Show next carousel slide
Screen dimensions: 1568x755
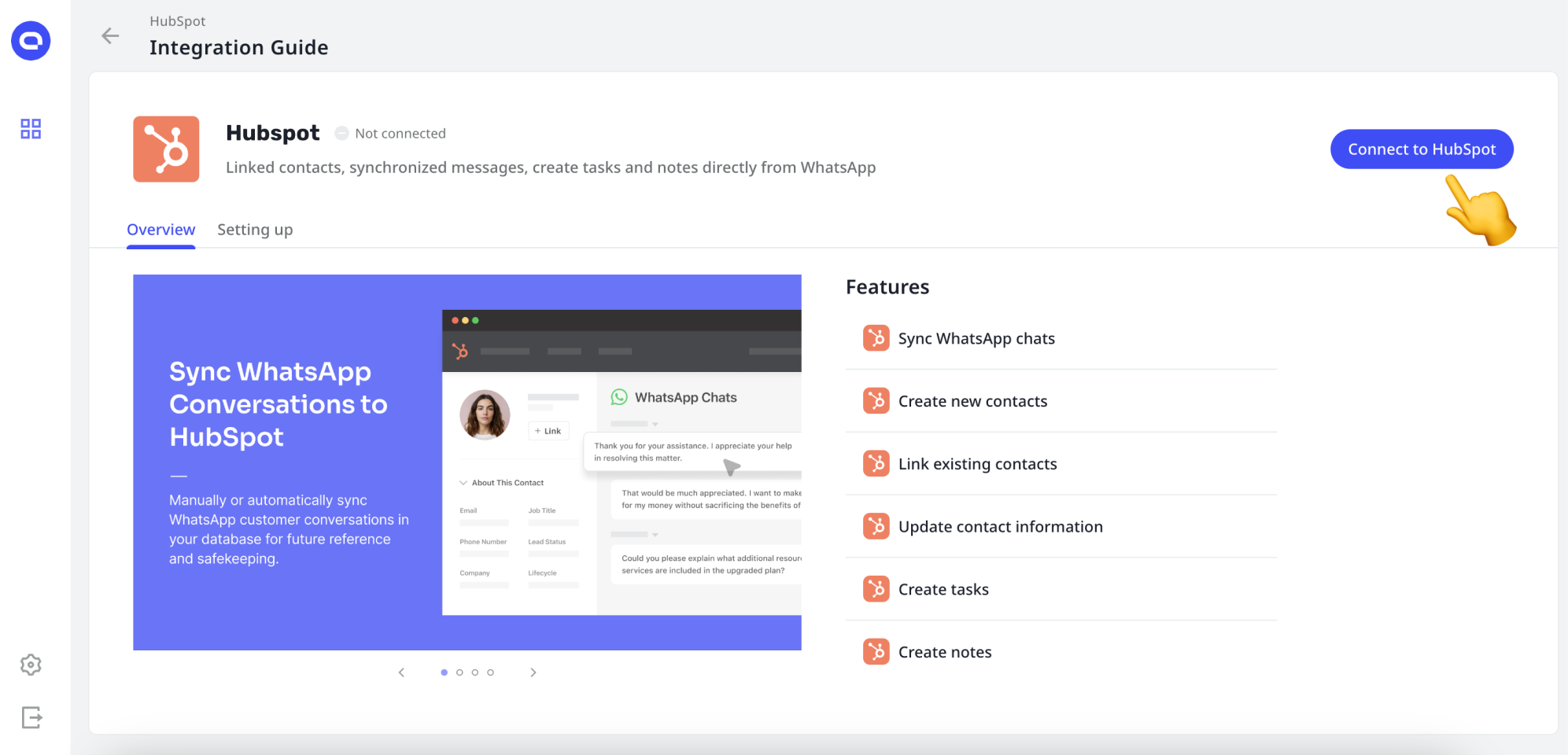pyautogui.click(x=533, y=672)
